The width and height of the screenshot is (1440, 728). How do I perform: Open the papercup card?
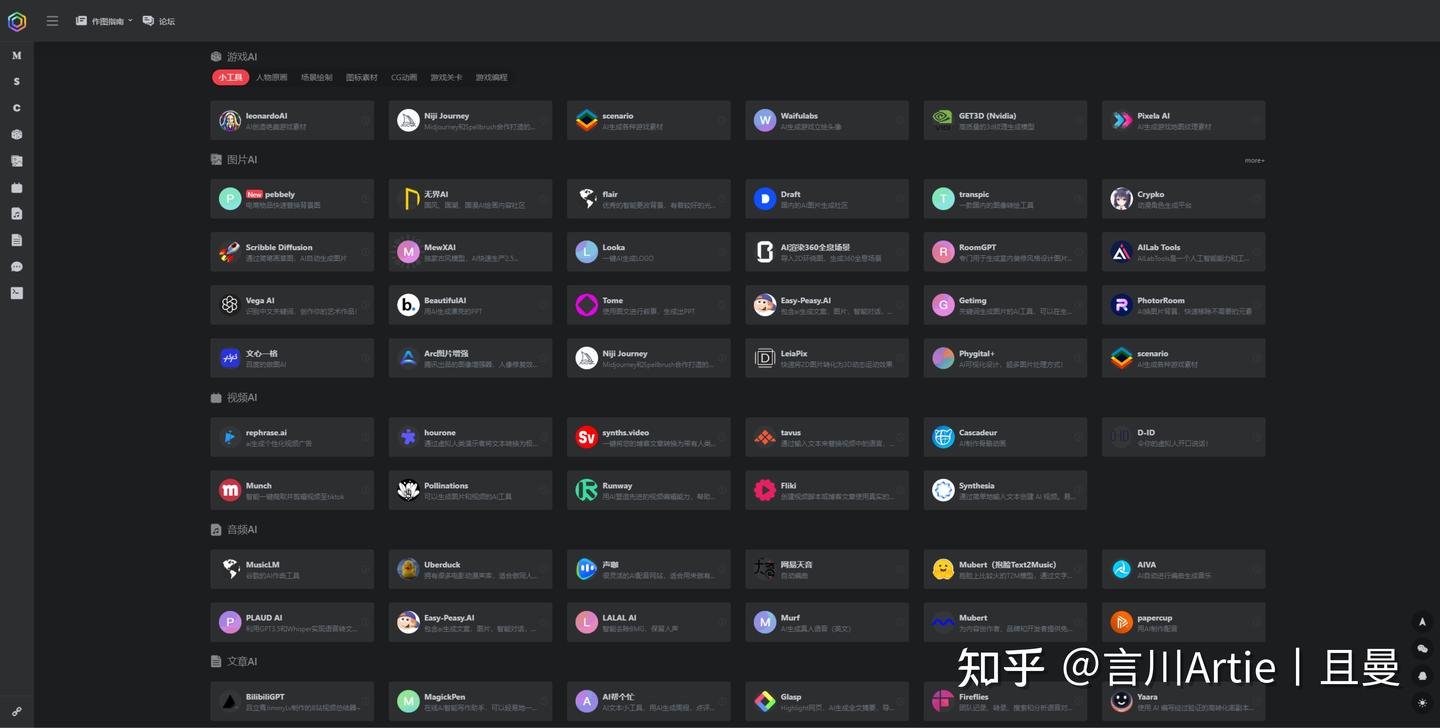[x=1183, y=622]
